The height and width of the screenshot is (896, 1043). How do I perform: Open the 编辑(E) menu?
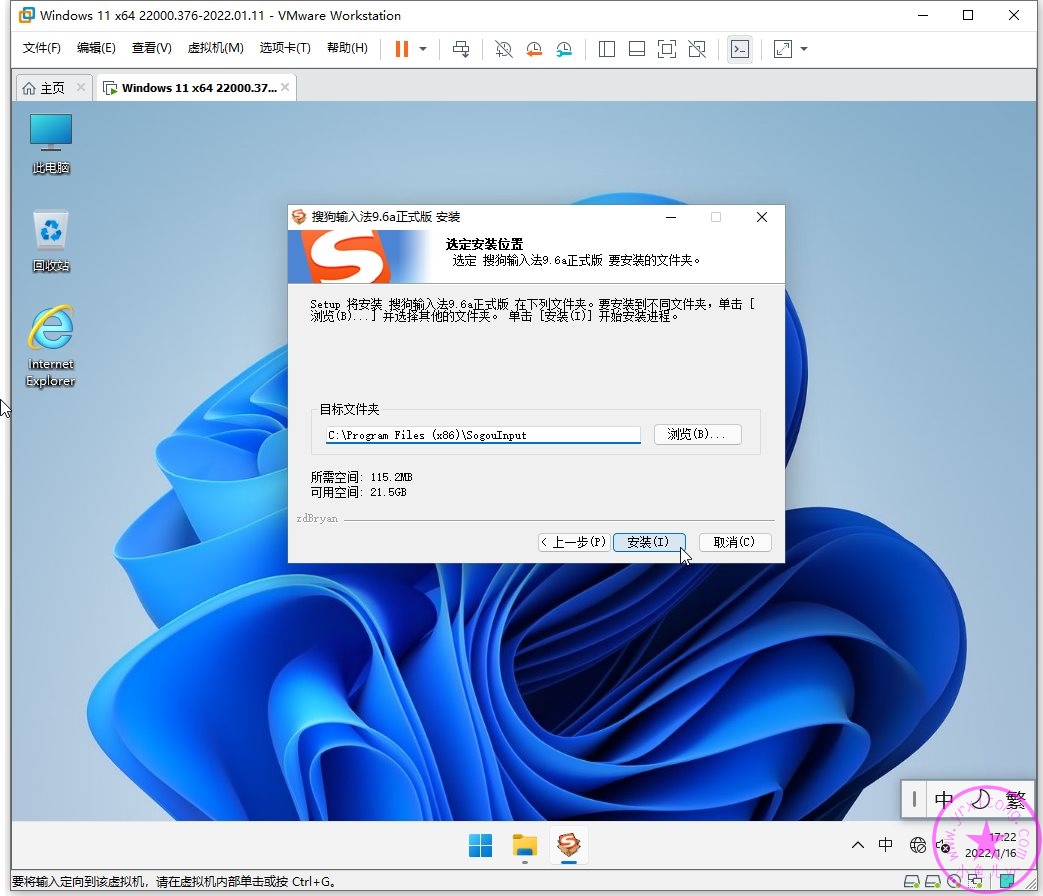(x=96, y=48)
